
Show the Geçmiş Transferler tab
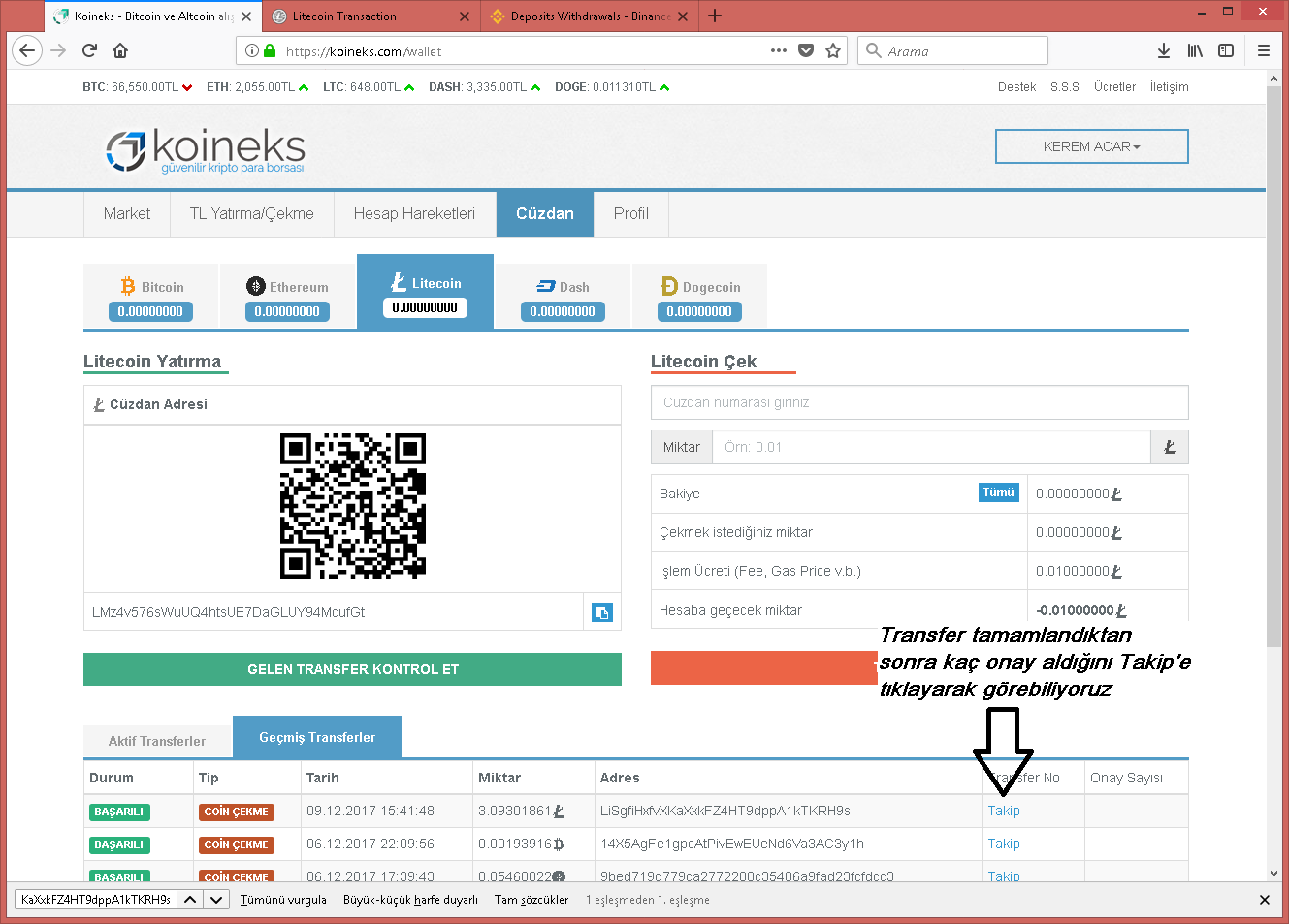coord(317,737)
